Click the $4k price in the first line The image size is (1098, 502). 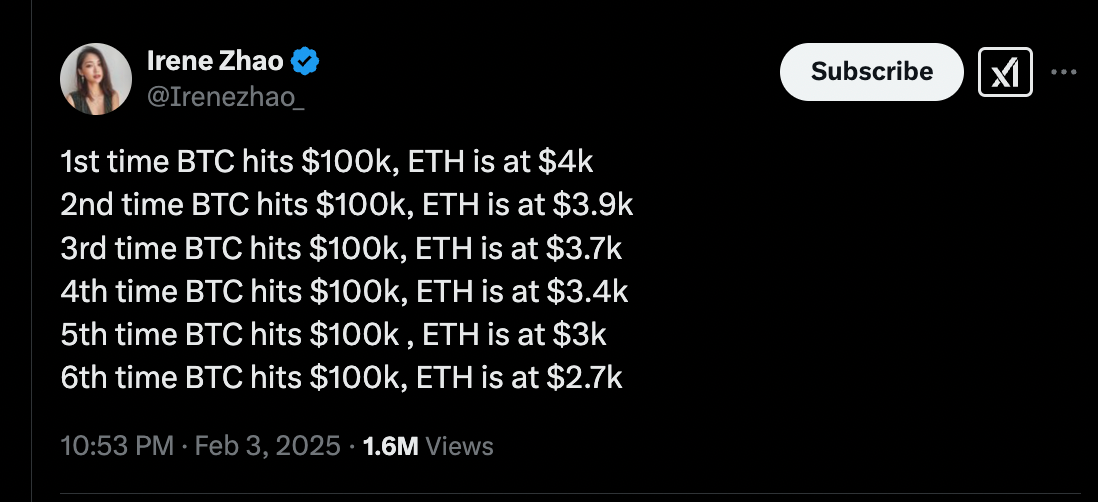pos(578,160)
